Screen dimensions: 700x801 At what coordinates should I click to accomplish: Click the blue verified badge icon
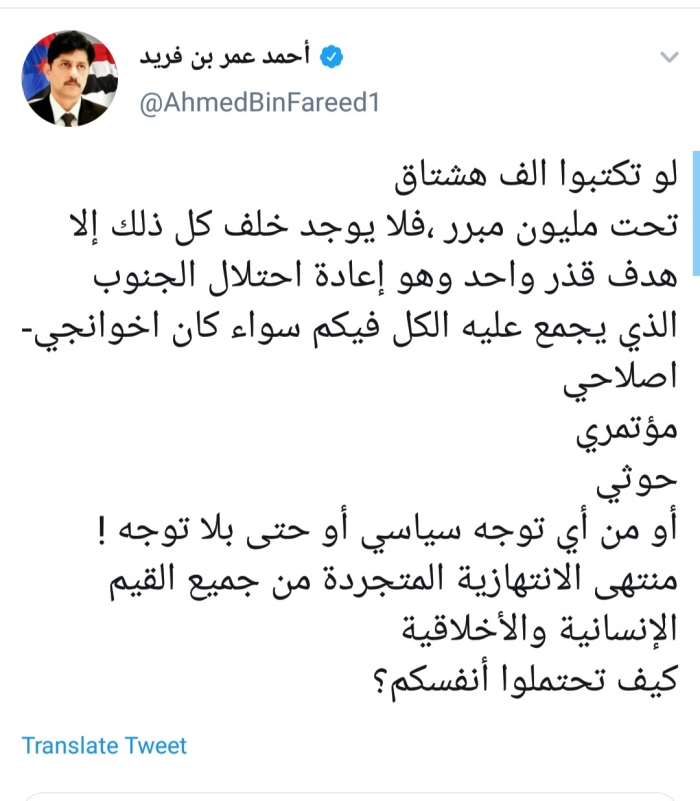[x=332, y=58]
